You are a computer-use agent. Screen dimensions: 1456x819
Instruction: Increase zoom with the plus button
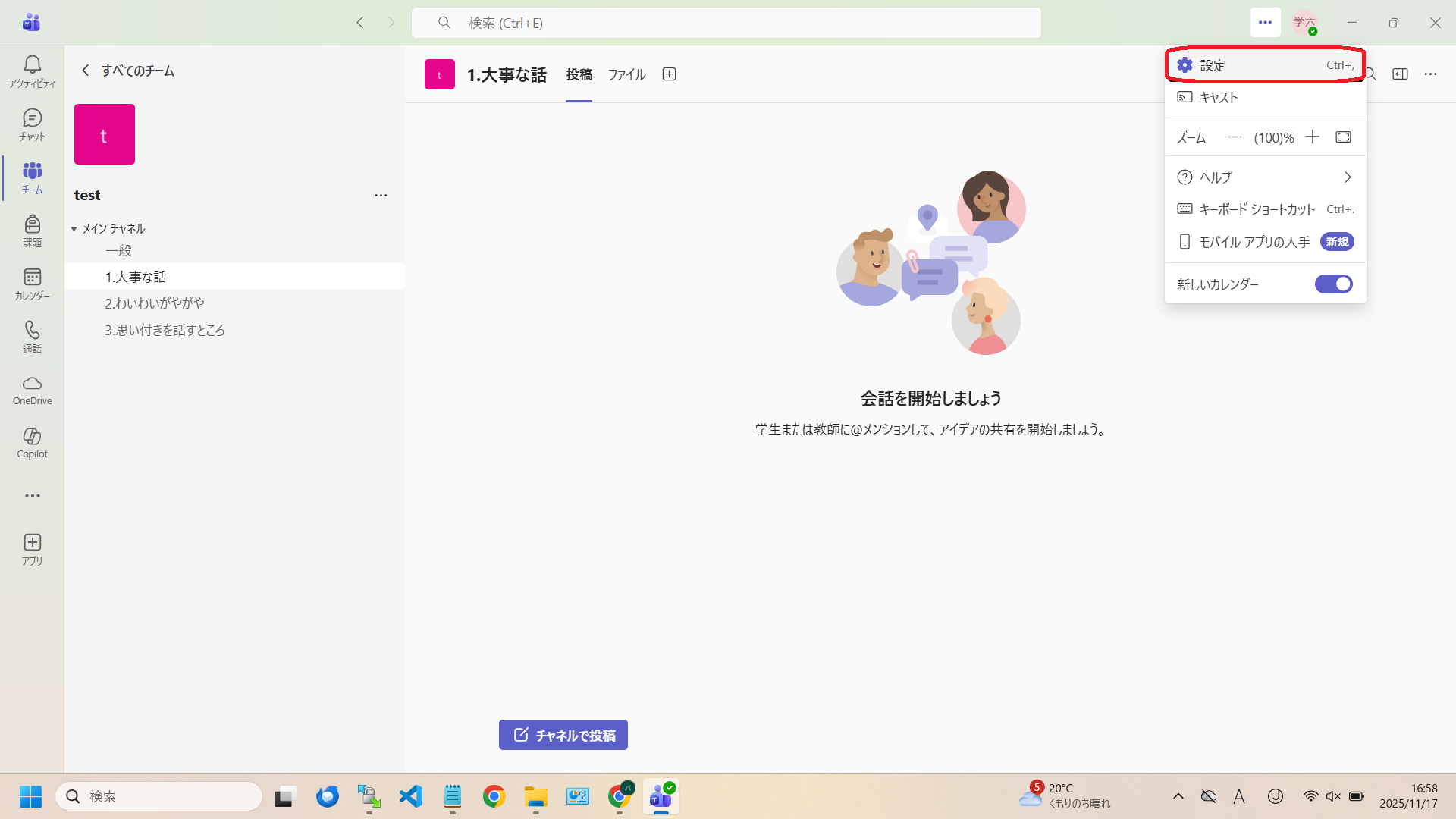point(1313,137)
